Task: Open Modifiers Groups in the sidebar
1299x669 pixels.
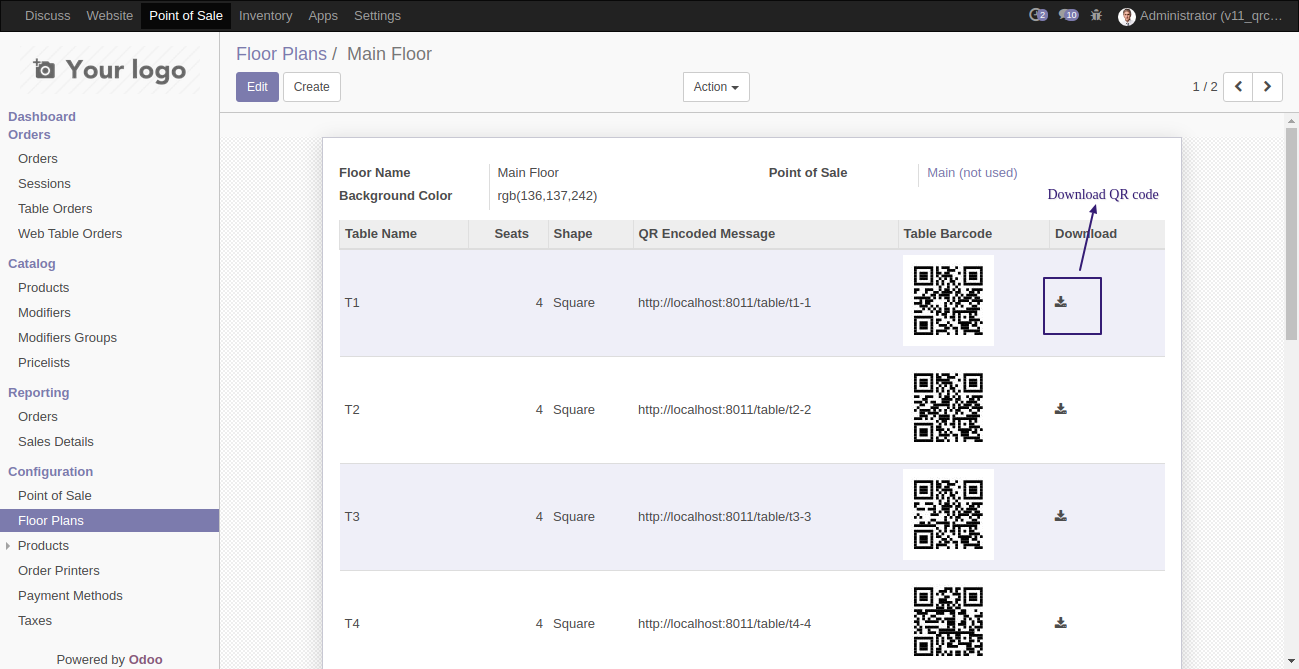Action: click(x=67, y=338)
